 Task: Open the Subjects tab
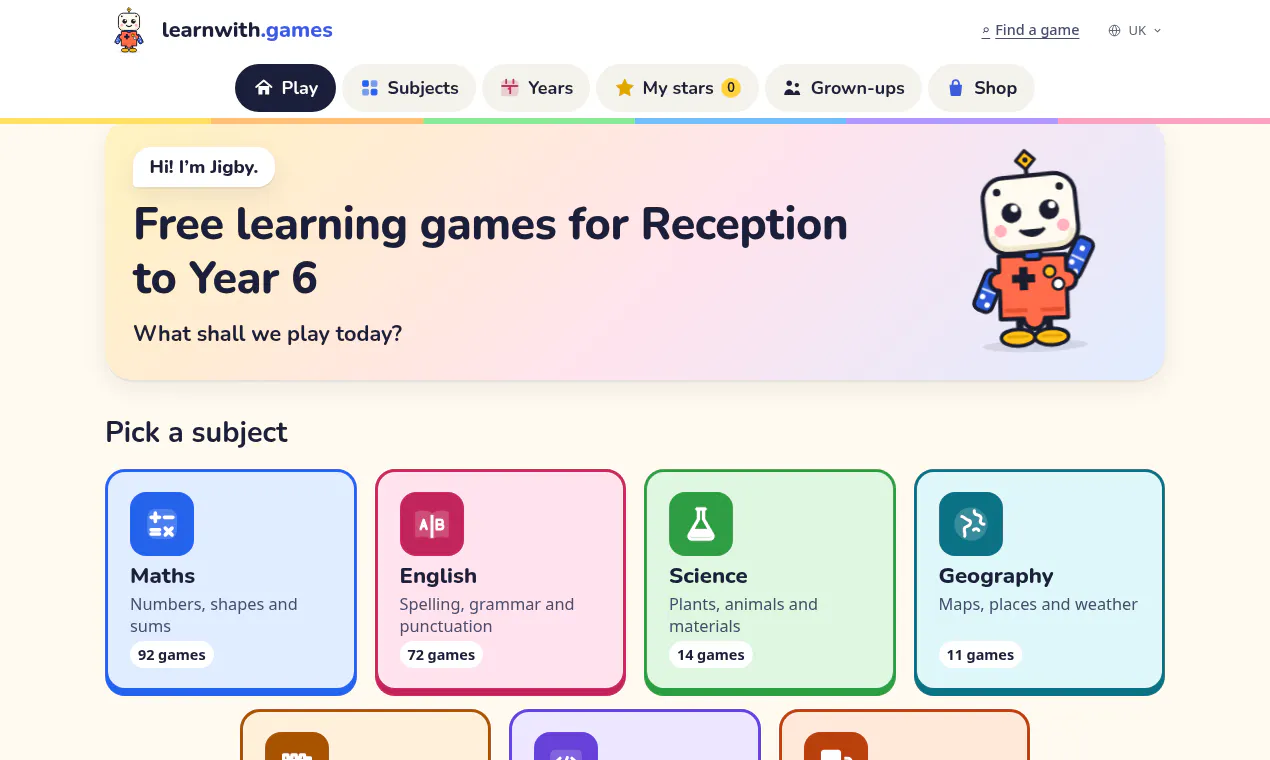tap(410, 88)
